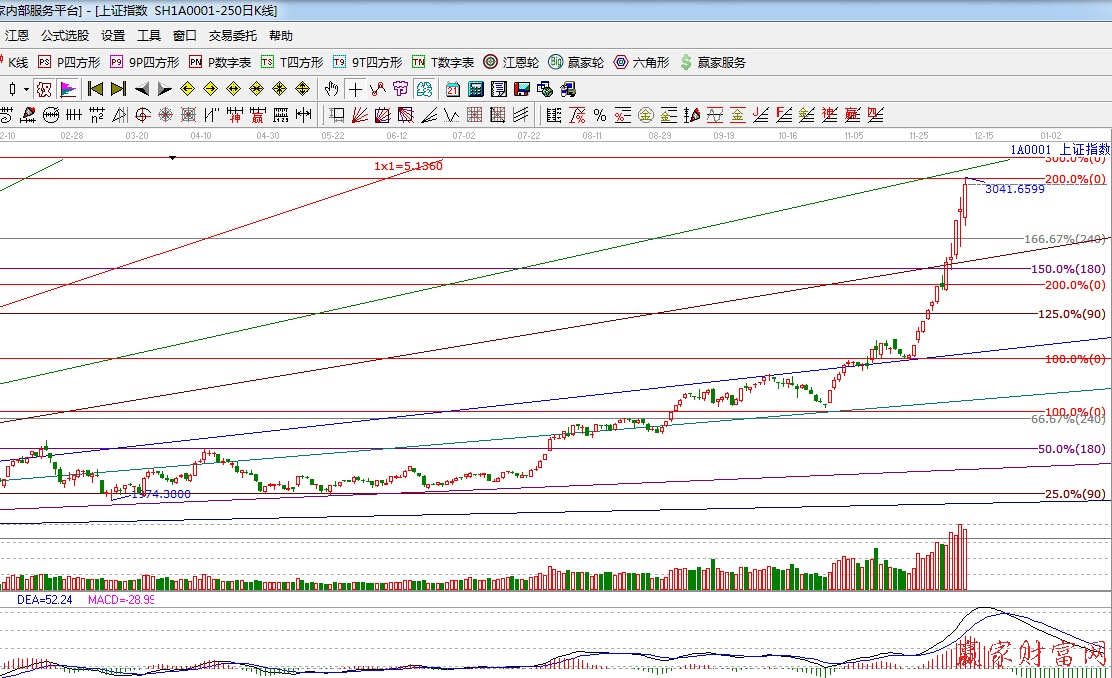
Task: Jump to last bar with skip-forward arrow
Action: (x=119, y=89)
